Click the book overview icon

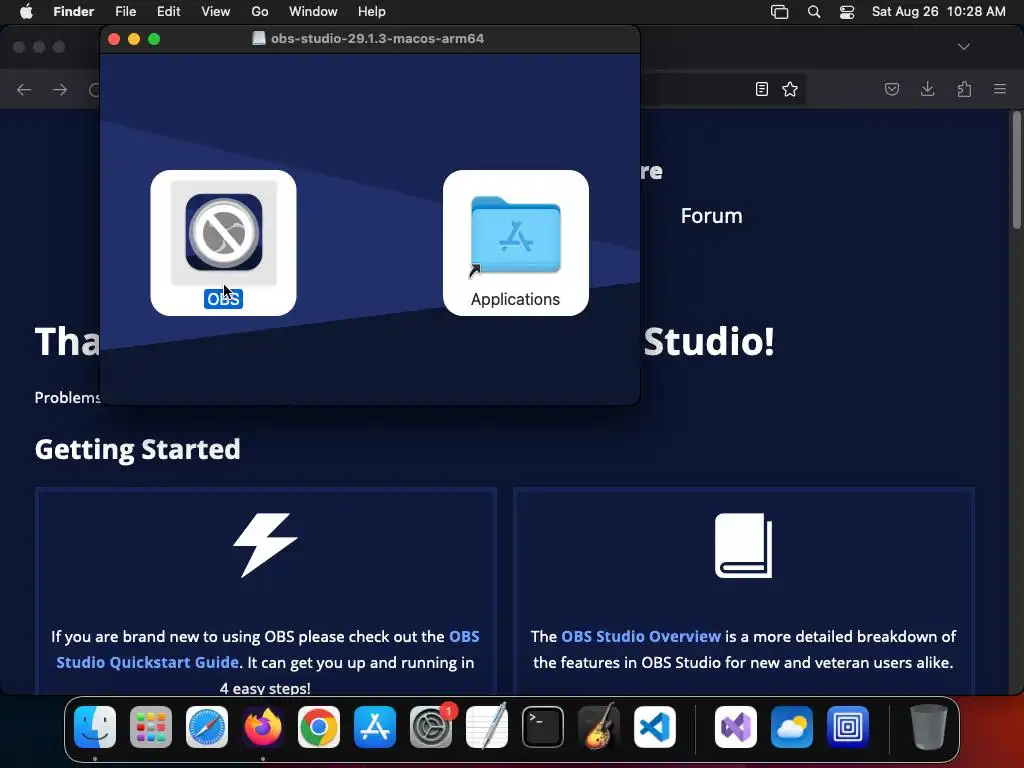(x=743, y=545)
